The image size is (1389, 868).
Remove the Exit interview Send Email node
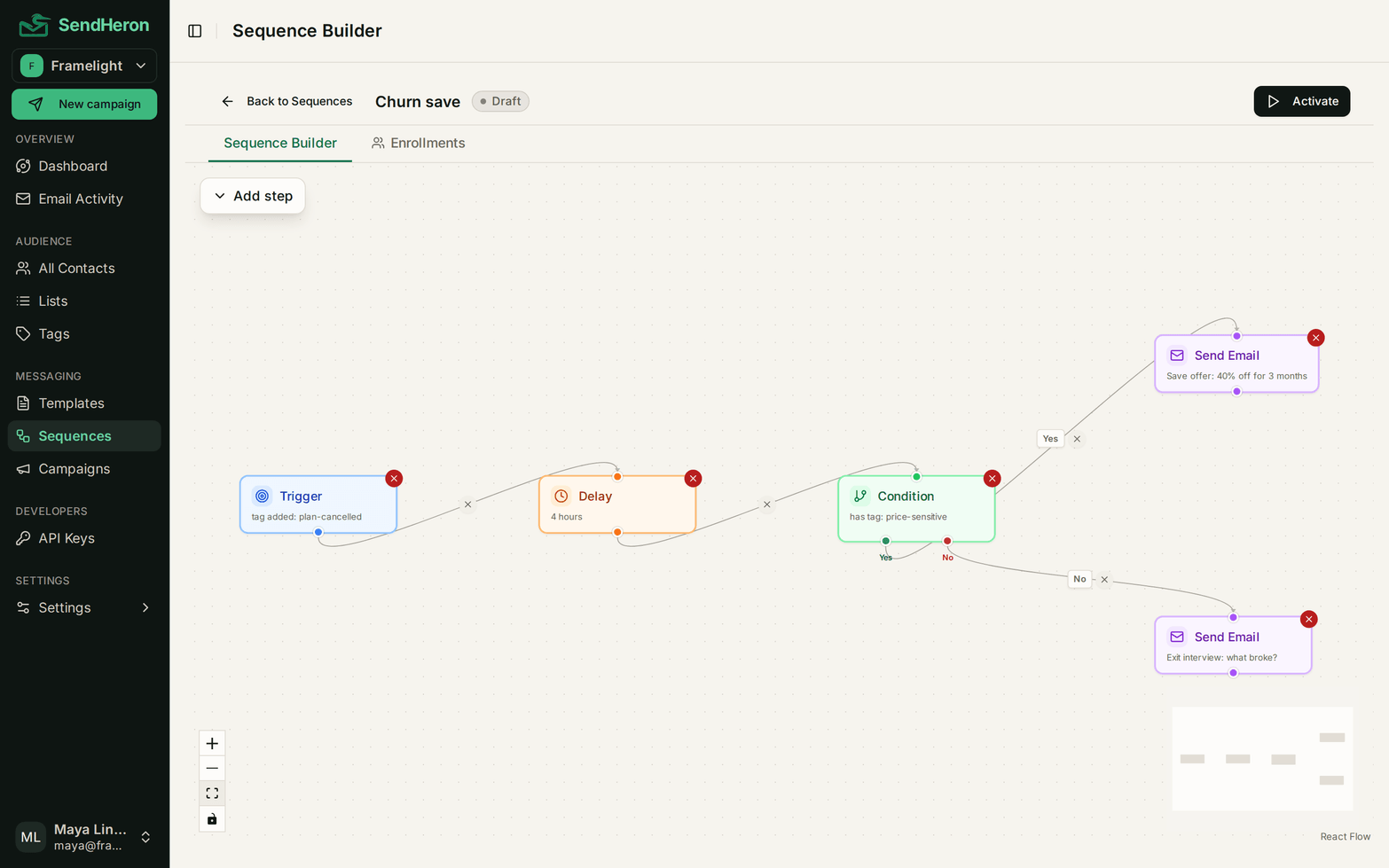(1308, 620)
